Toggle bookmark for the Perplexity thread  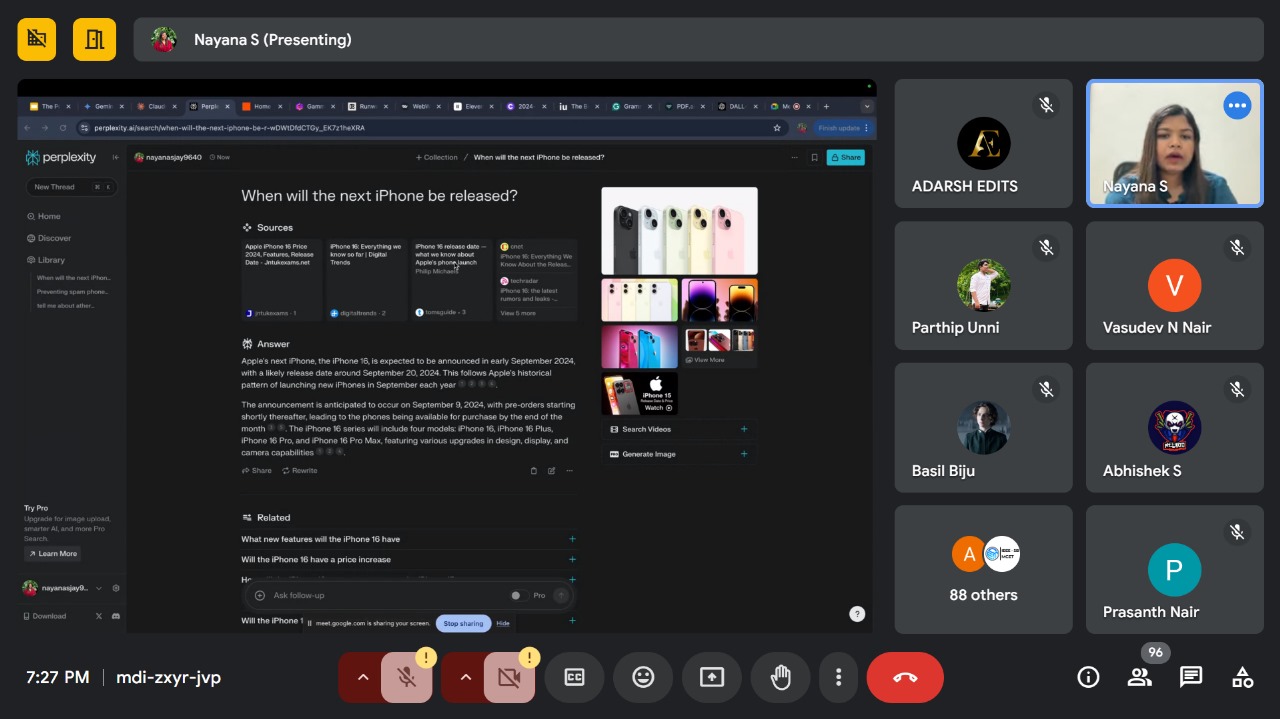[x=814, y=157]
